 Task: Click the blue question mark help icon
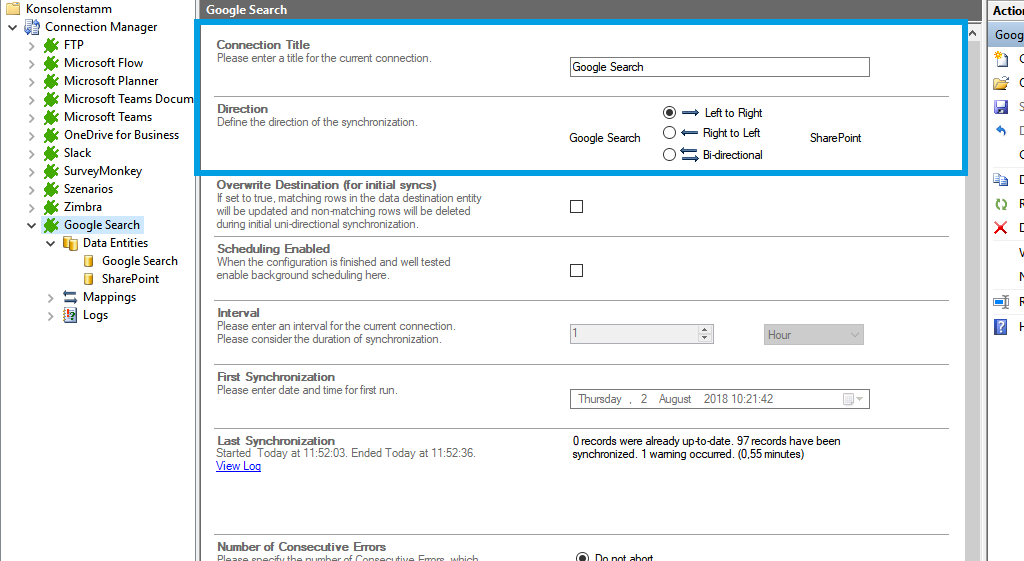[1001, 326]
